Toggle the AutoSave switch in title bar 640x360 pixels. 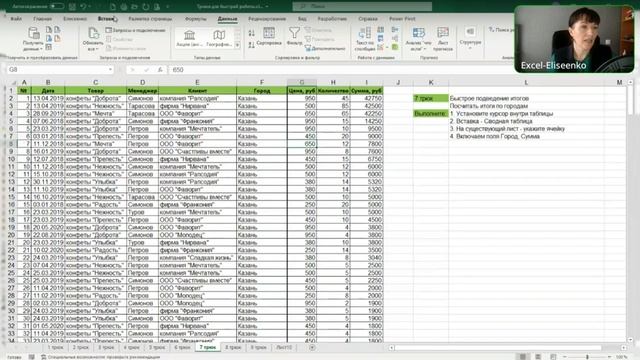click(x=57, y=6)
